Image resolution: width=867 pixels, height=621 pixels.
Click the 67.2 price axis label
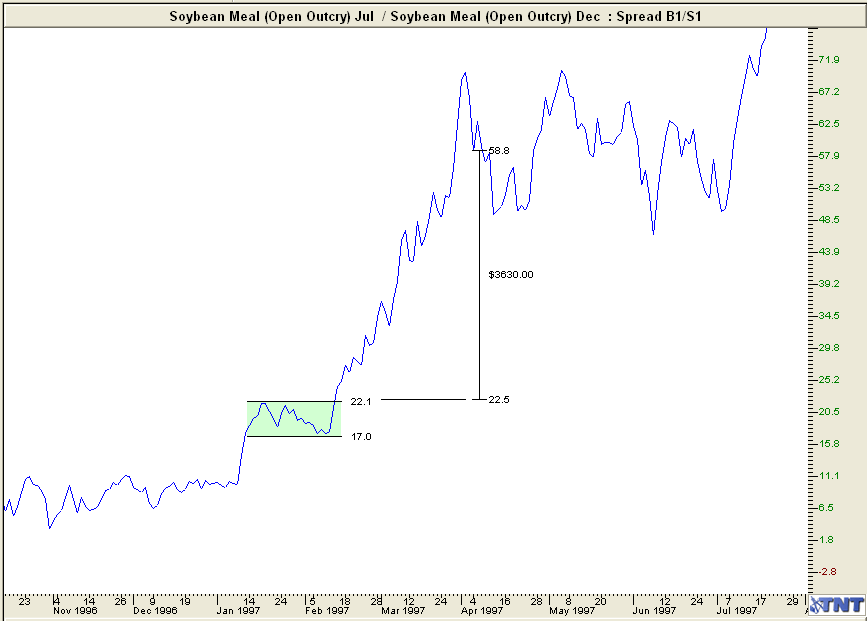pos(829,92)
